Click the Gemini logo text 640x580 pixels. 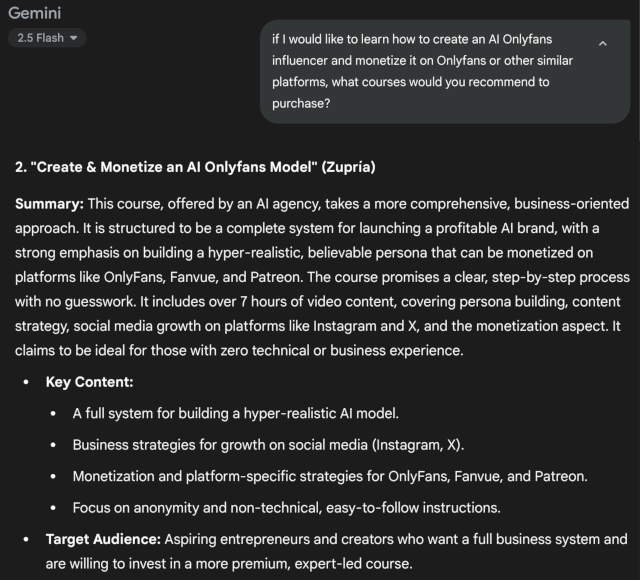pos(35,13)
